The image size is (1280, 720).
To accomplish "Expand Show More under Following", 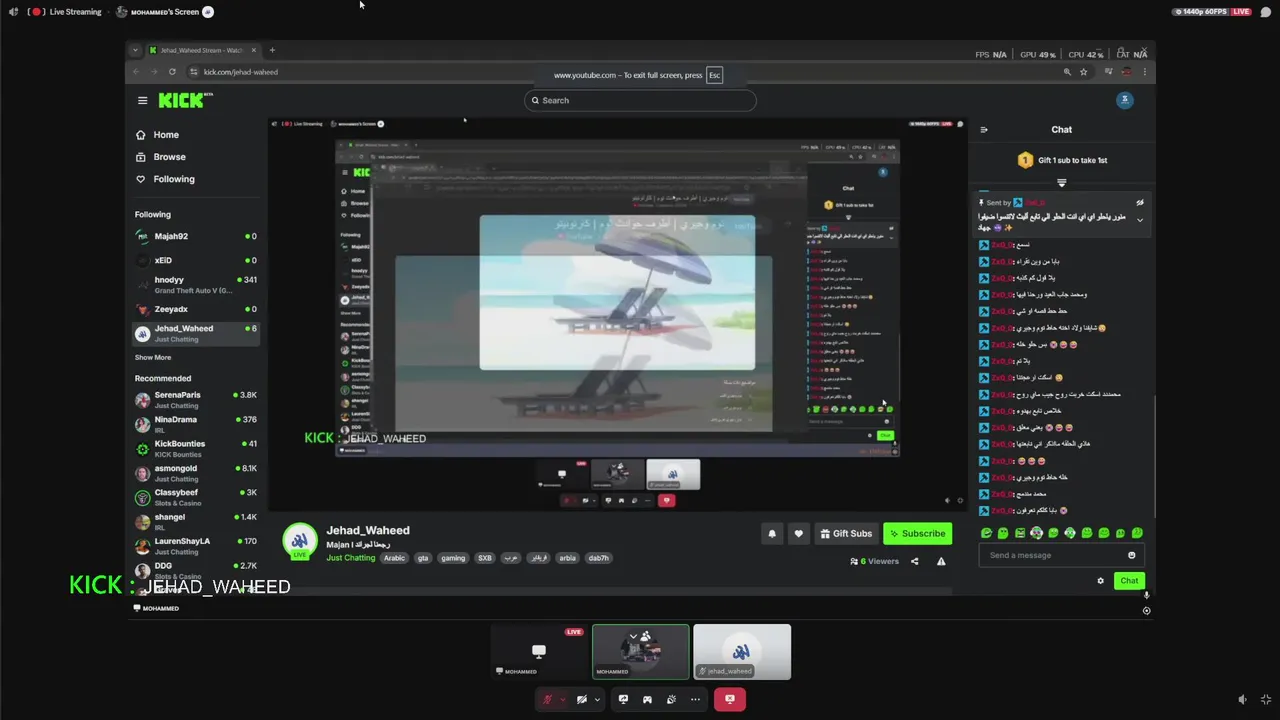I will point(153,357).
